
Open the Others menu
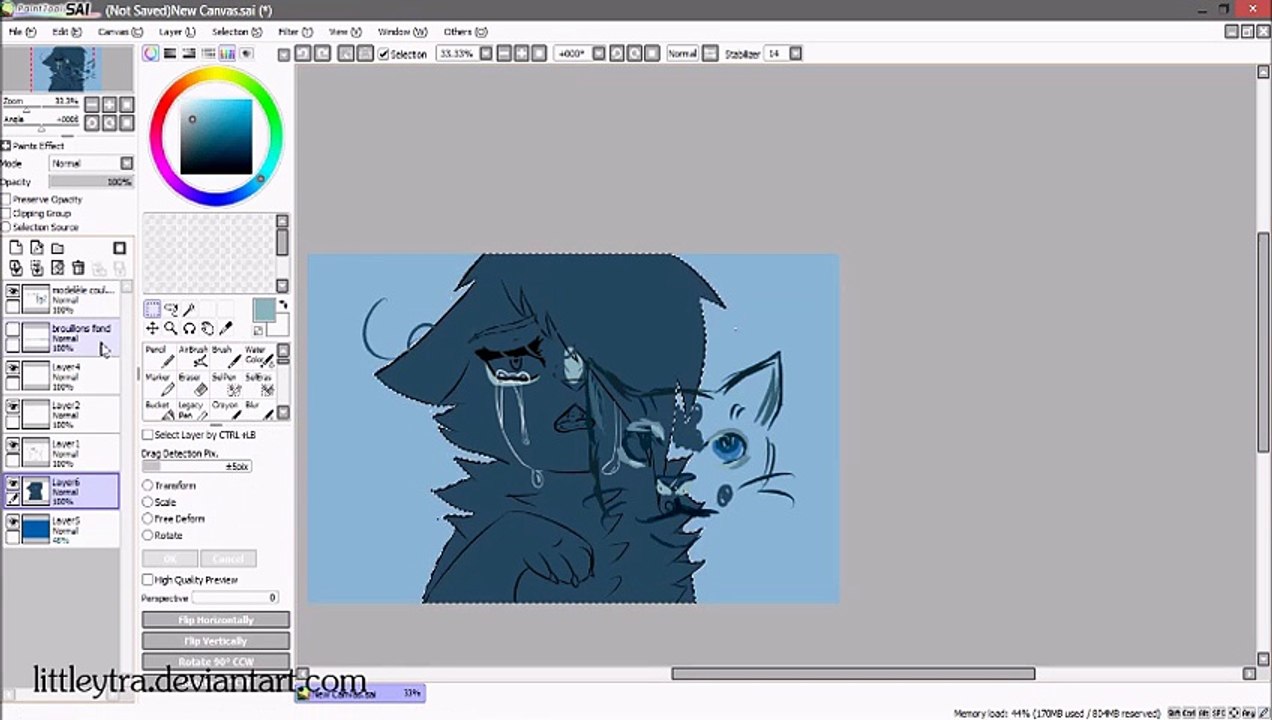(465, 32)
